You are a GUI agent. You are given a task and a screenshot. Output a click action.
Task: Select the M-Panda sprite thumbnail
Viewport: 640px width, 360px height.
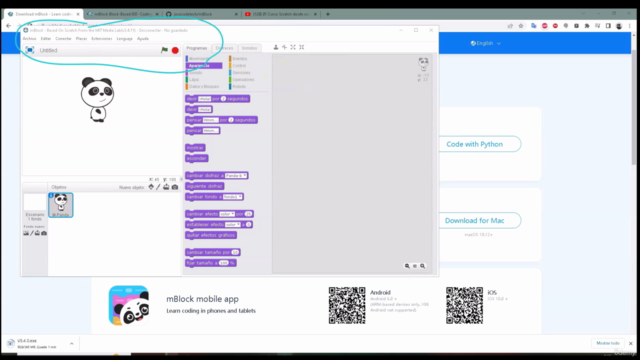pos(61,205)
